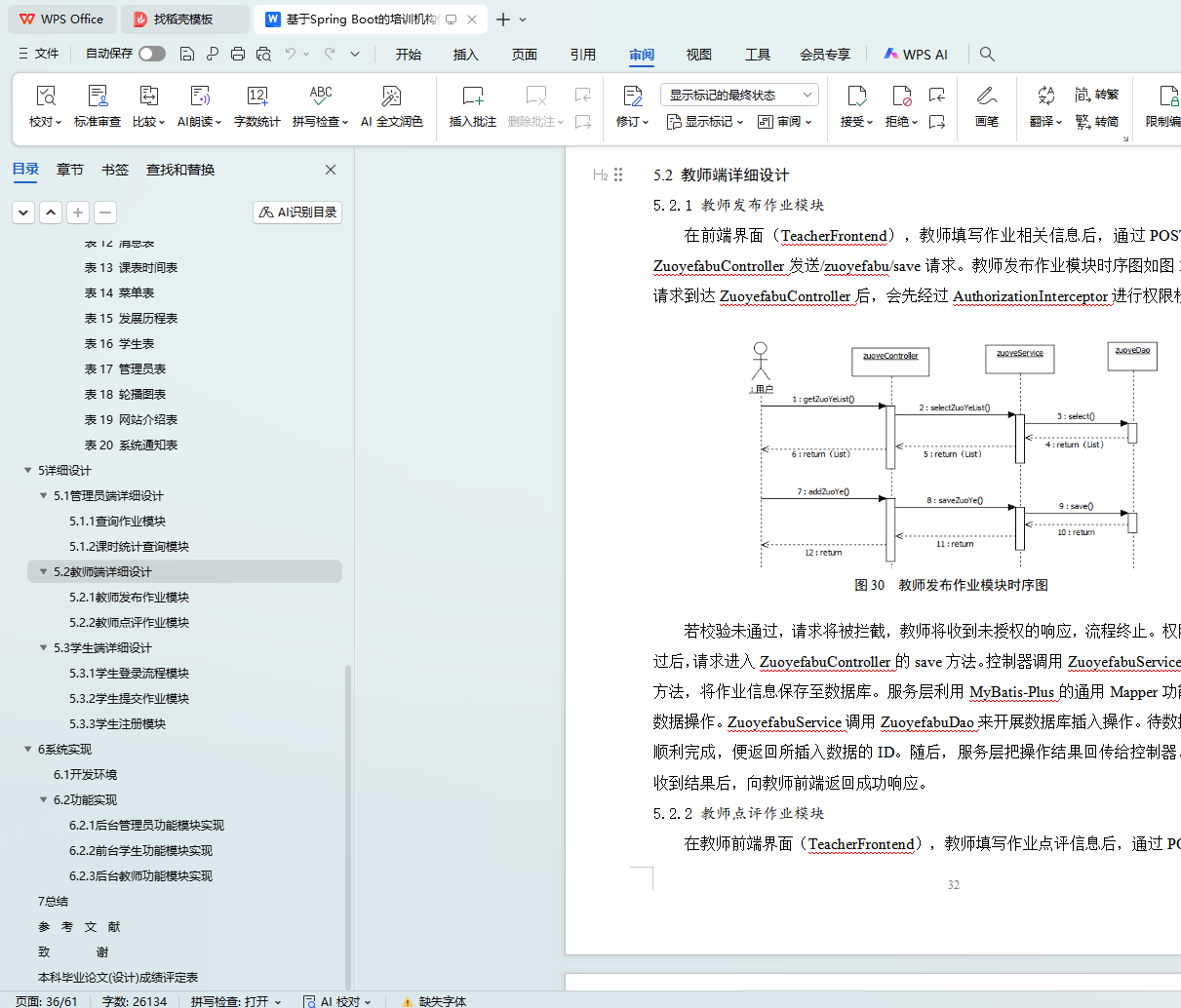Click the search magnifier icon in menu bar
Image resolution: width=1181 pixels, height=1008 pixels.
(x=987, y=55)
